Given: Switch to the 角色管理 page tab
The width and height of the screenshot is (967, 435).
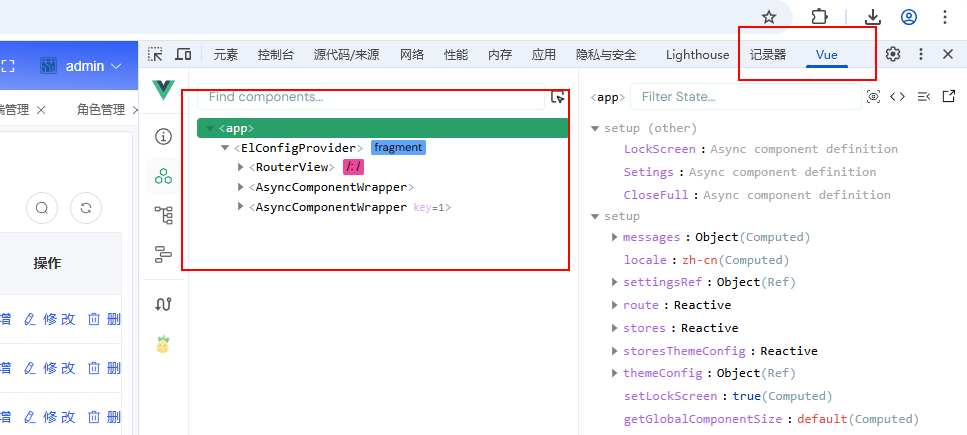Looking at the screenshot, I should [x=101, y=110].
